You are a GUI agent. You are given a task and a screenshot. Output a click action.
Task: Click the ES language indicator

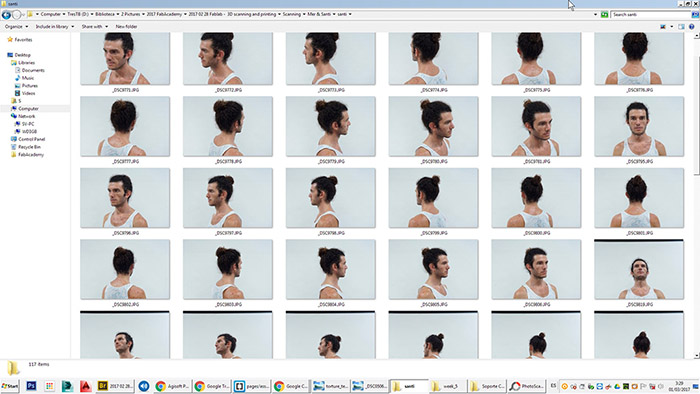tap(553, 386)
